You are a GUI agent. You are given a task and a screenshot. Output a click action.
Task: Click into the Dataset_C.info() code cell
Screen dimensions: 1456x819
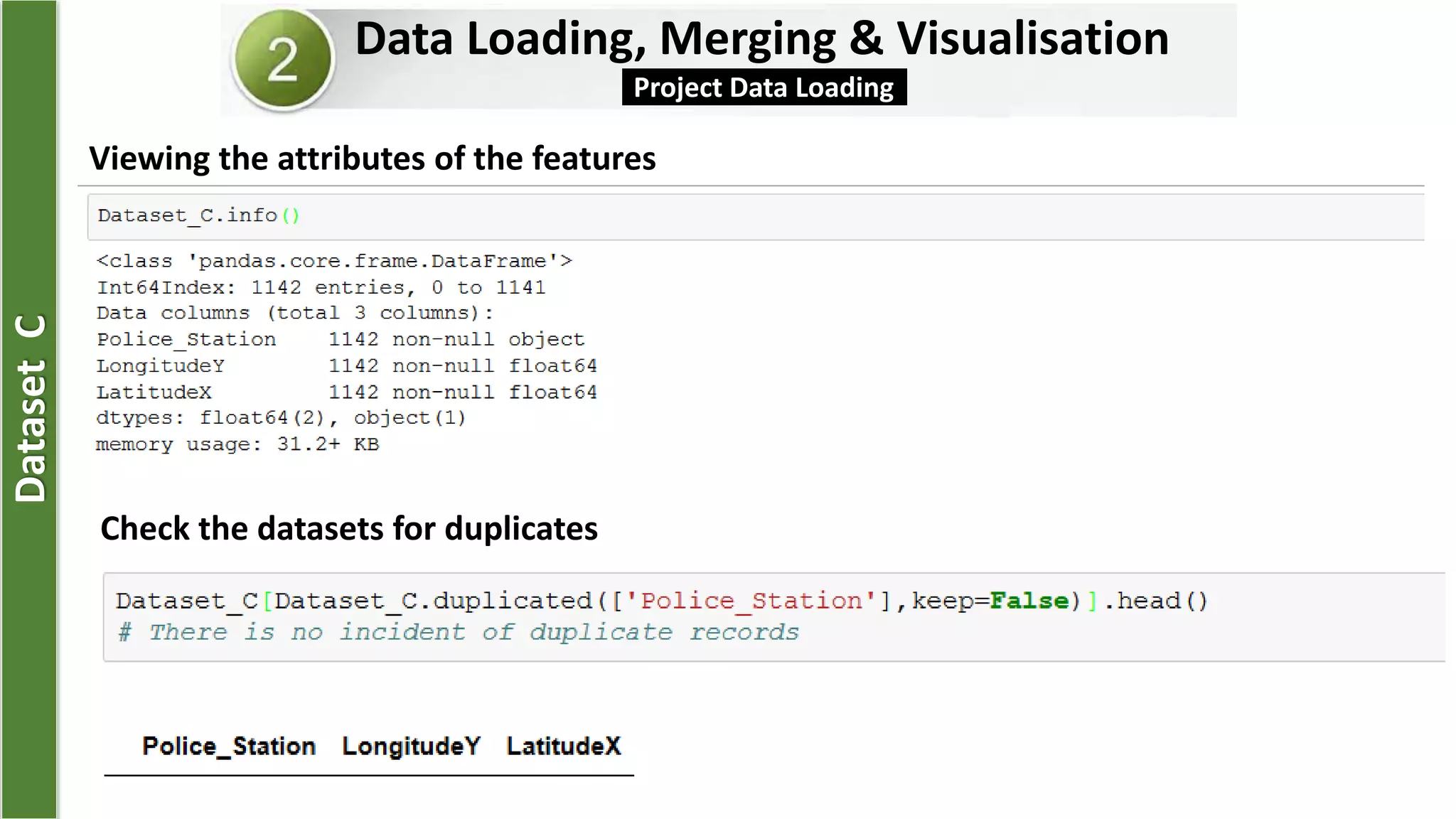pyautogui.click(x=756, y=217)
